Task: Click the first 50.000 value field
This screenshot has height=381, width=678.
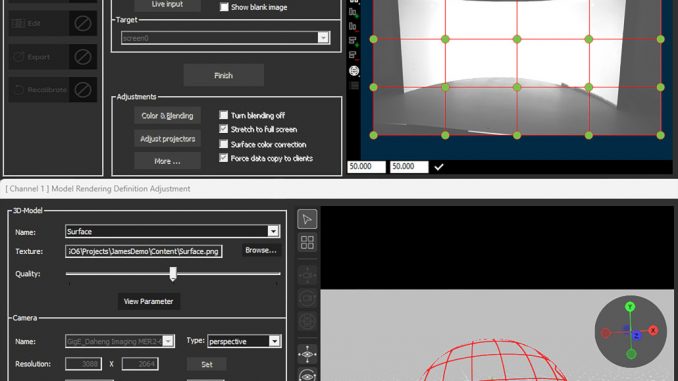Action: click(x=366, y=166)
